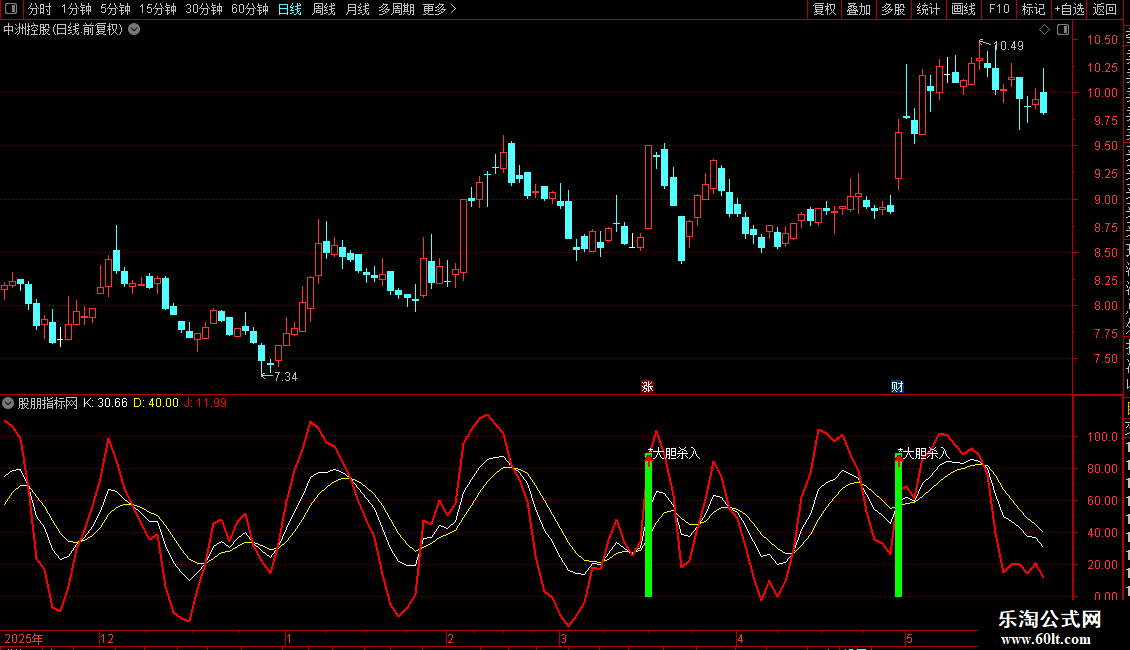The image size is (1130, 650).
Task: Select the 5分钟 period
Action: click(x=115, y=9)
